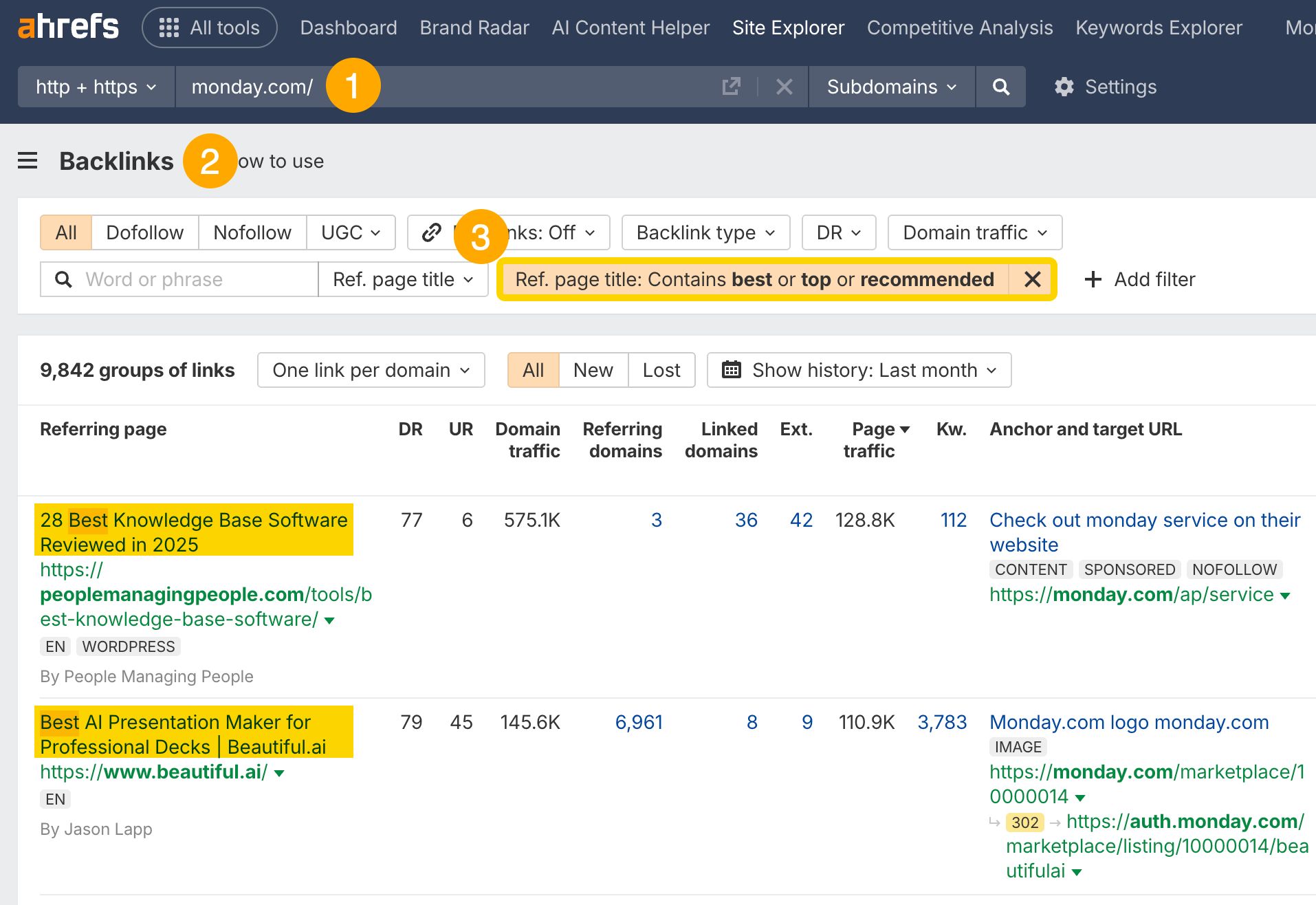Open the All tools grid menu
Image resolution: width=1316 pixels, height=905 pixels.
coord(210,28)
